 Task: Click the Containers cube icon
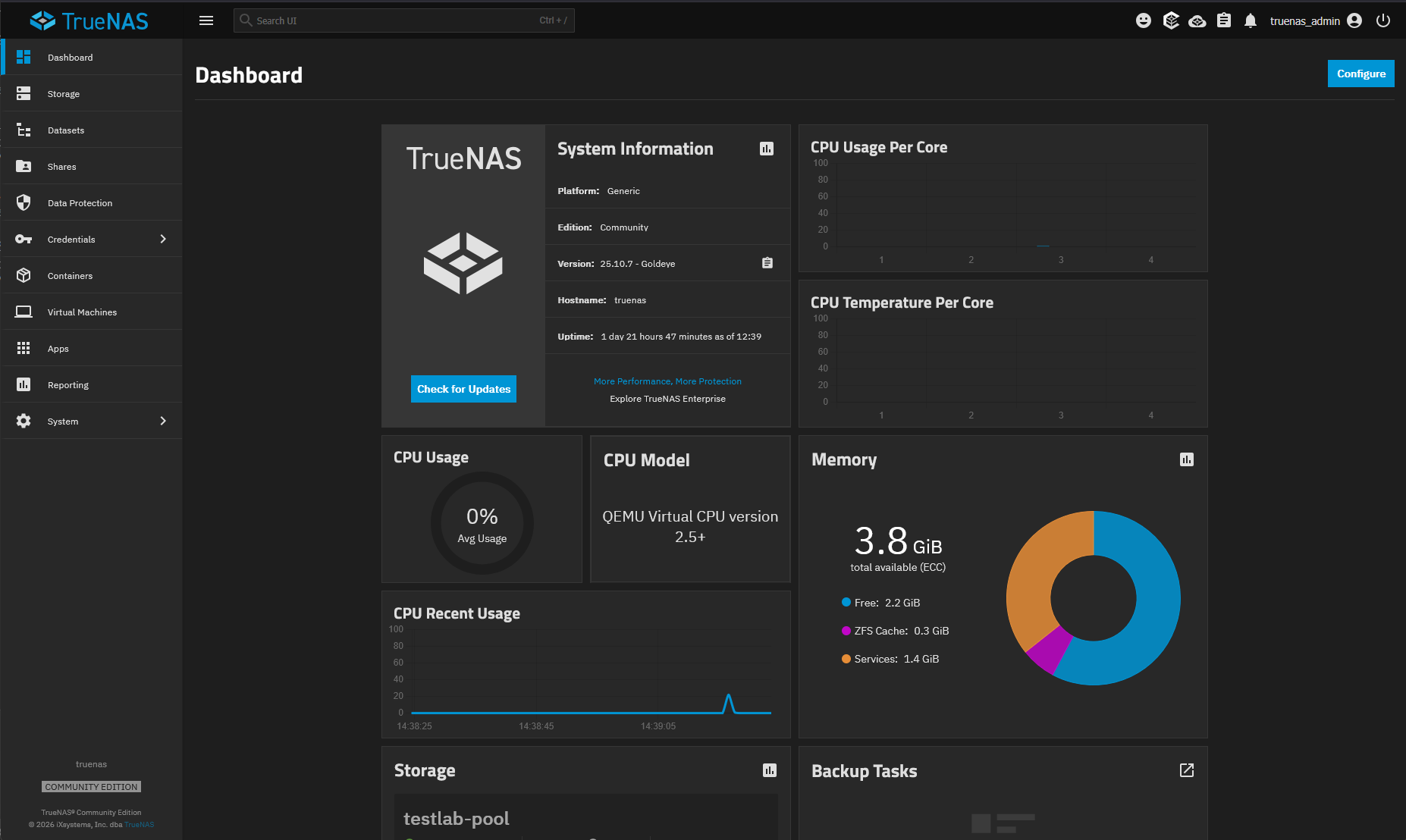[x=24, y=275]
